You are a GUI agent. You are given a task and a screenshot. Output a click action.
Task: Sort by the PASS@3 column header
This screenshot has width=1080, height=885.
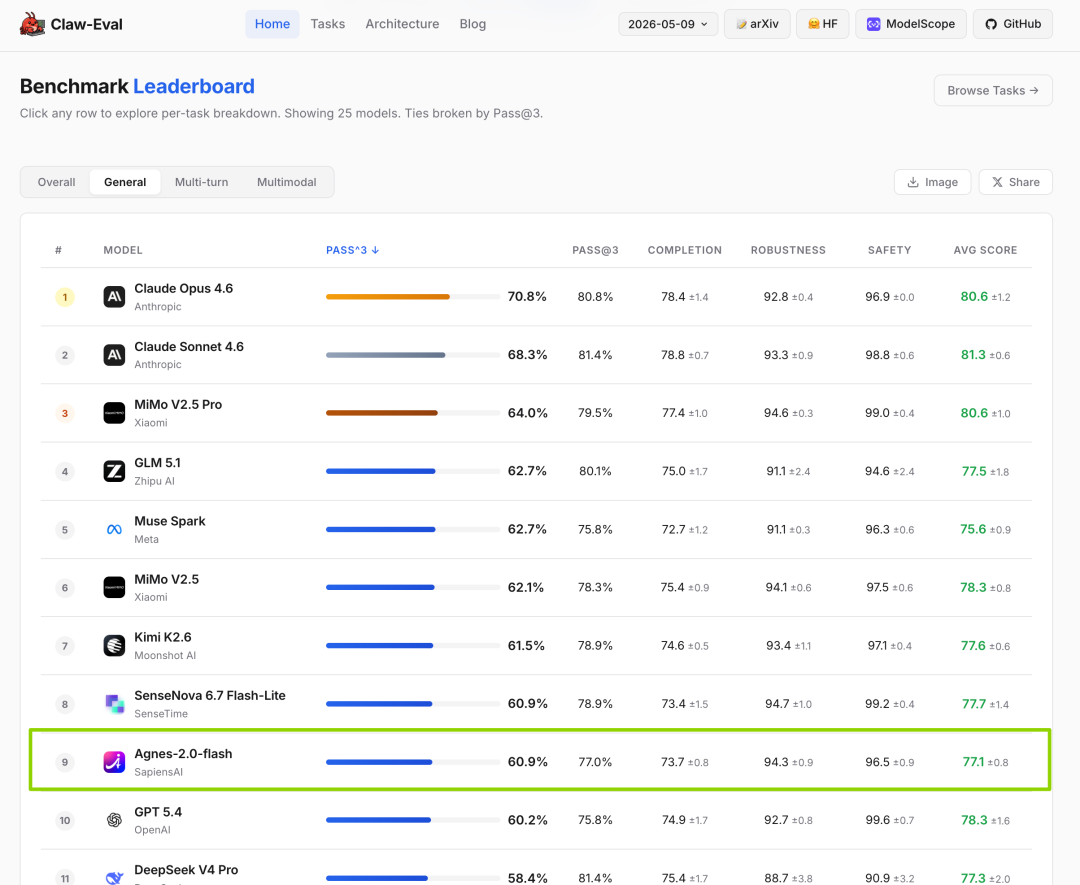point(595,250)
